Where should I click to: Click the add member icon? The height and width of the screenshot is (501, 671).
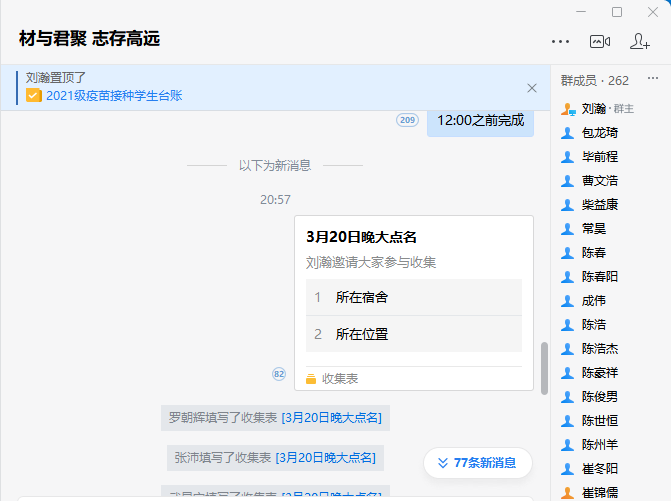point(640,41)
